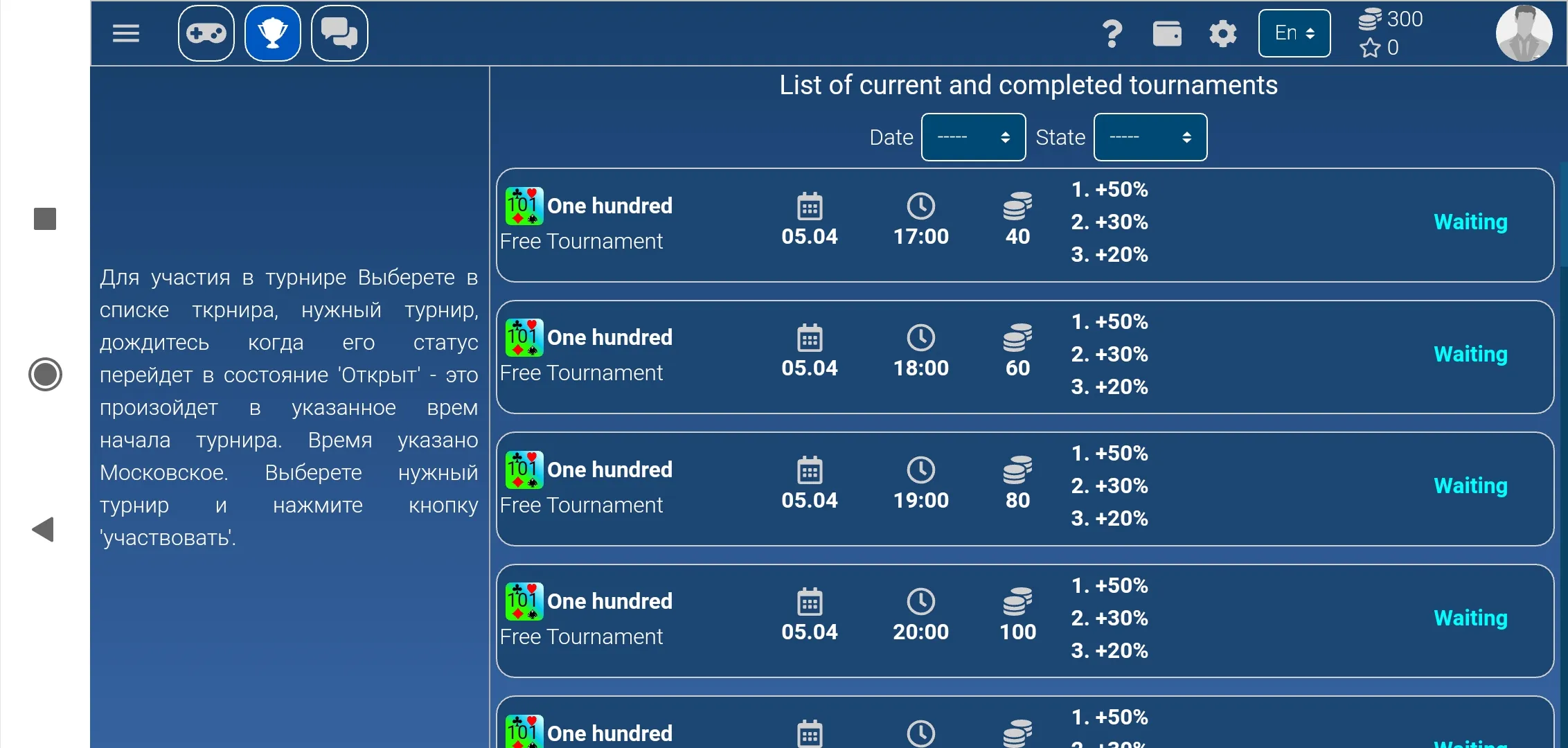Open the State filter dropdown
Viewport: 1568px width, 748px height.
coord(1150,136)
